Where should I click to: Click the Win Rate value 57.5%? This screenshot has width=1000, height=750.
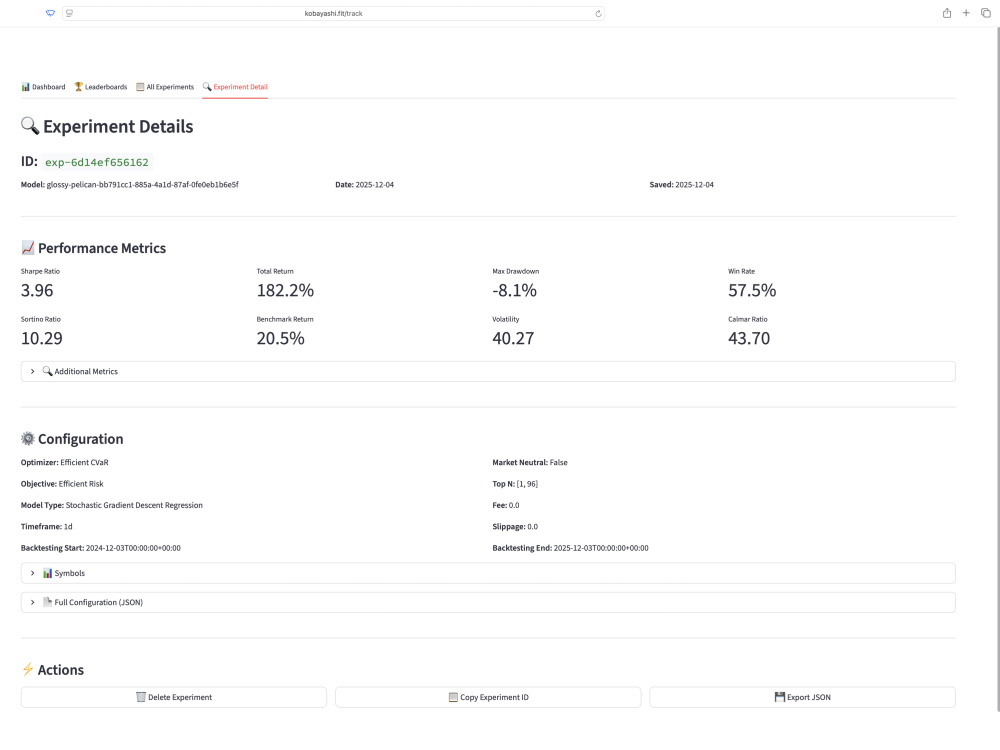[752, 290]
